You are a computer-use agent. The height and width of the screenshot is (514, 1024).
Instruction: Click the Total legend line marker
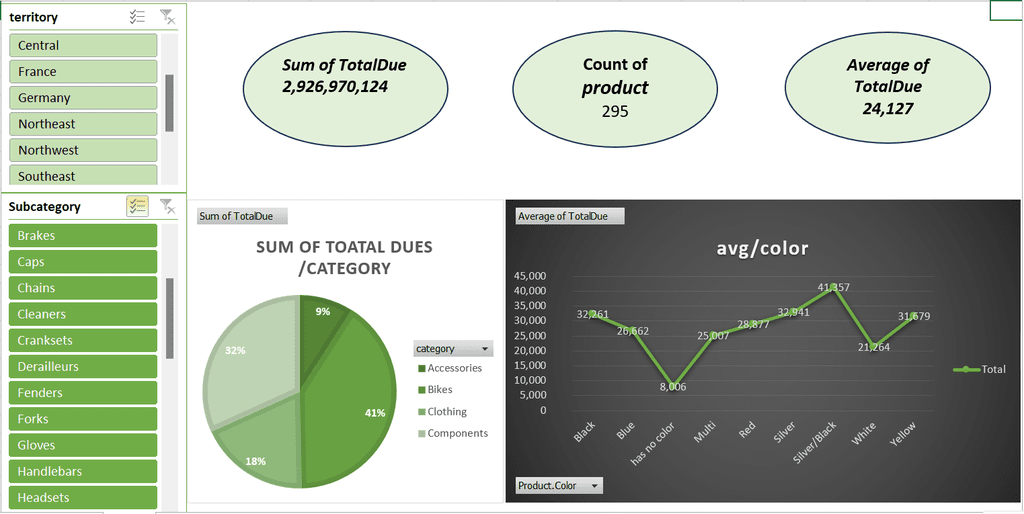tap(966, 369)
